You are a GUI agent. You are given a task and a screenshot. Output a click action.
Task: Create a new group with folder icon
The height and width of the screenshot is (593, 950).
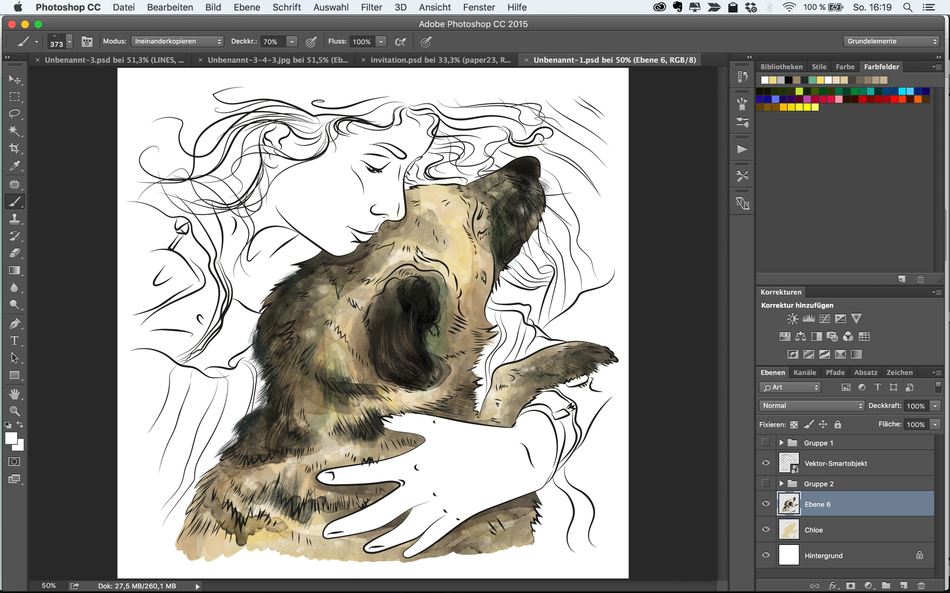886,586
